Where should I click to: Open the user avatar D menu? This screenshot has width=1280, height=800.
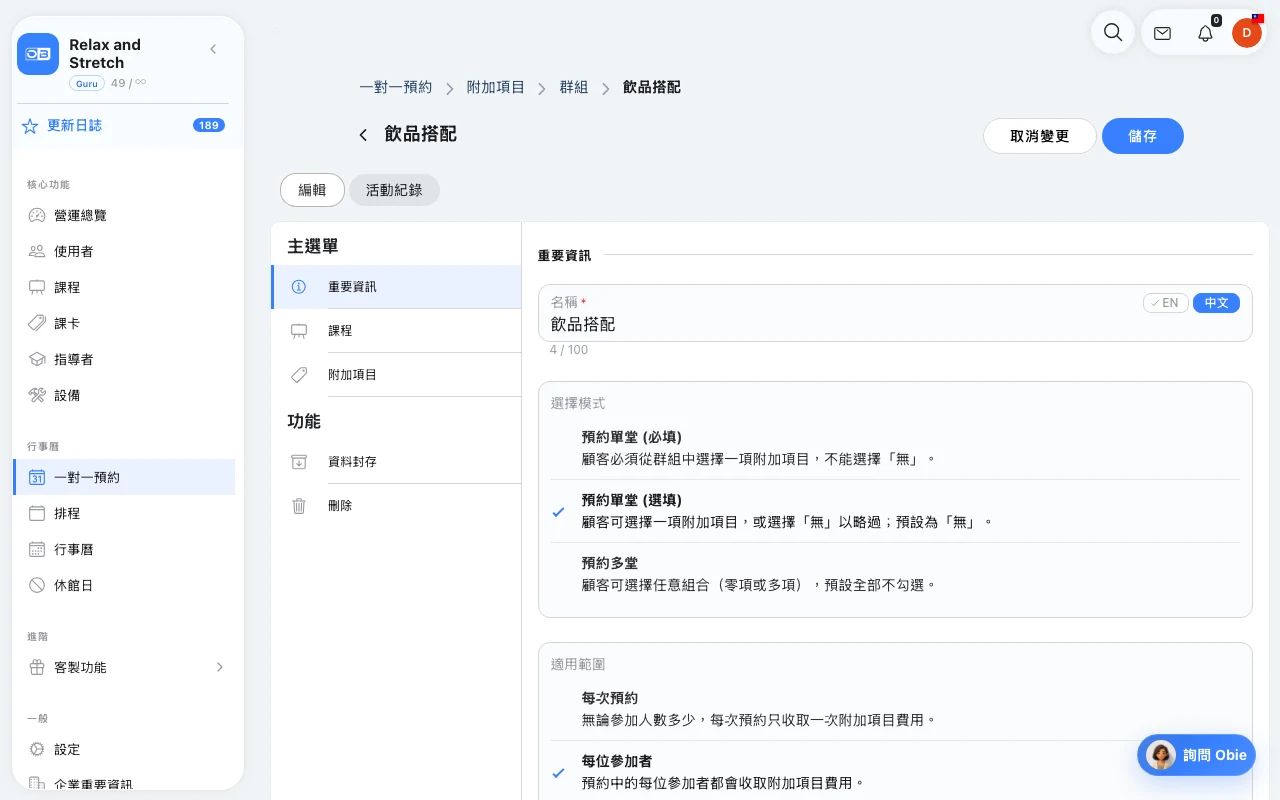click(1246, 32)
